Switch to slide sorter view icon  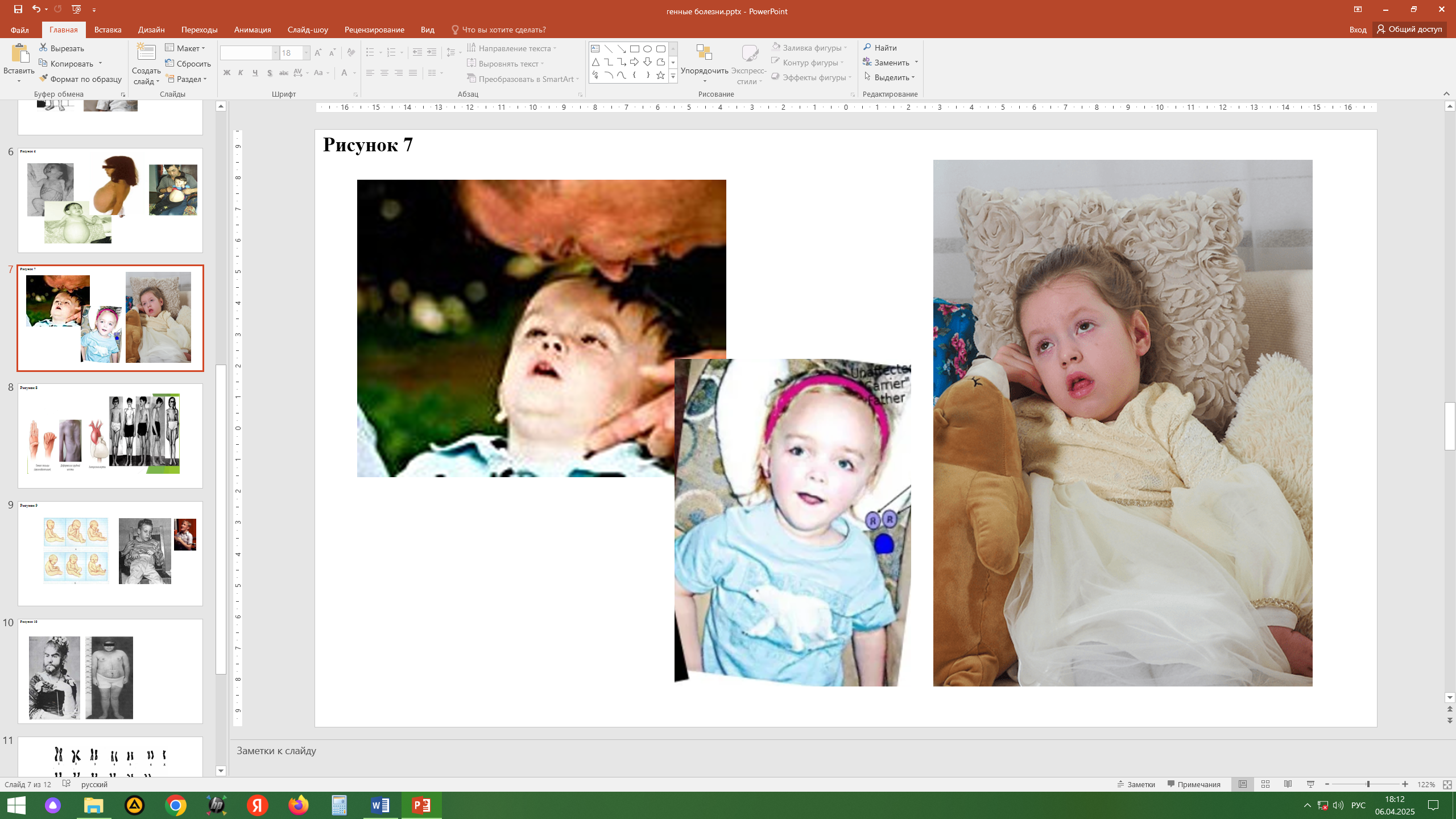pos(1265,784)
